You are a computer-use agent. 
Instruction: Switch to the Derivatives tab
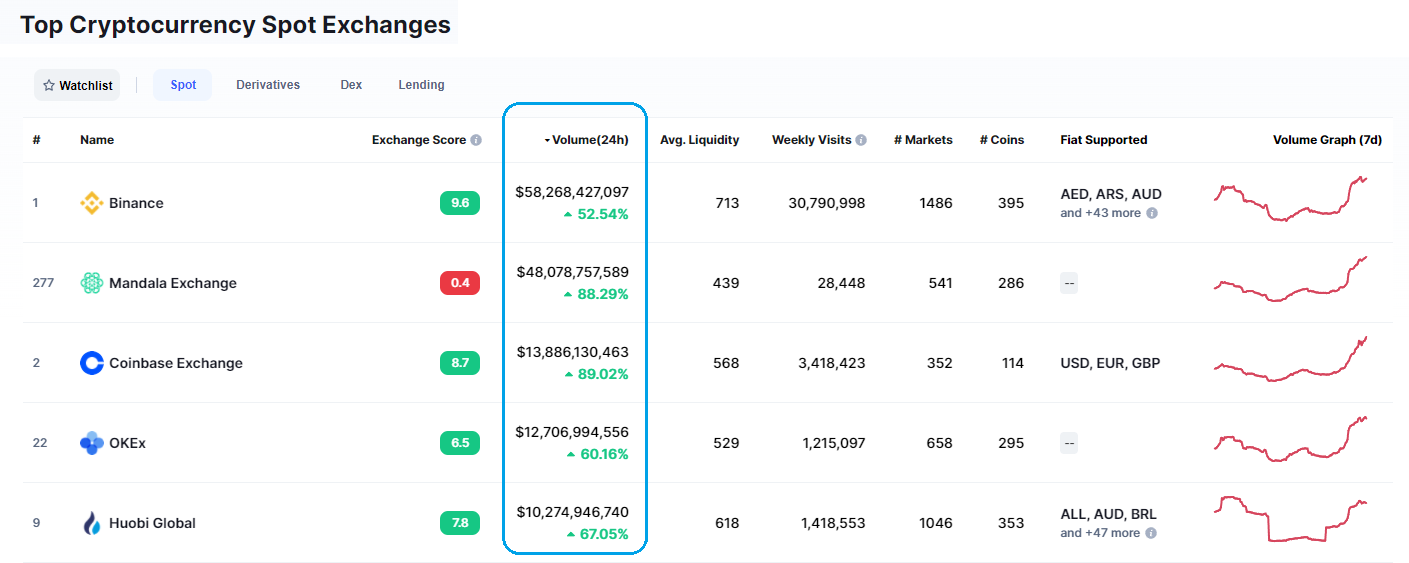[268, 85]
